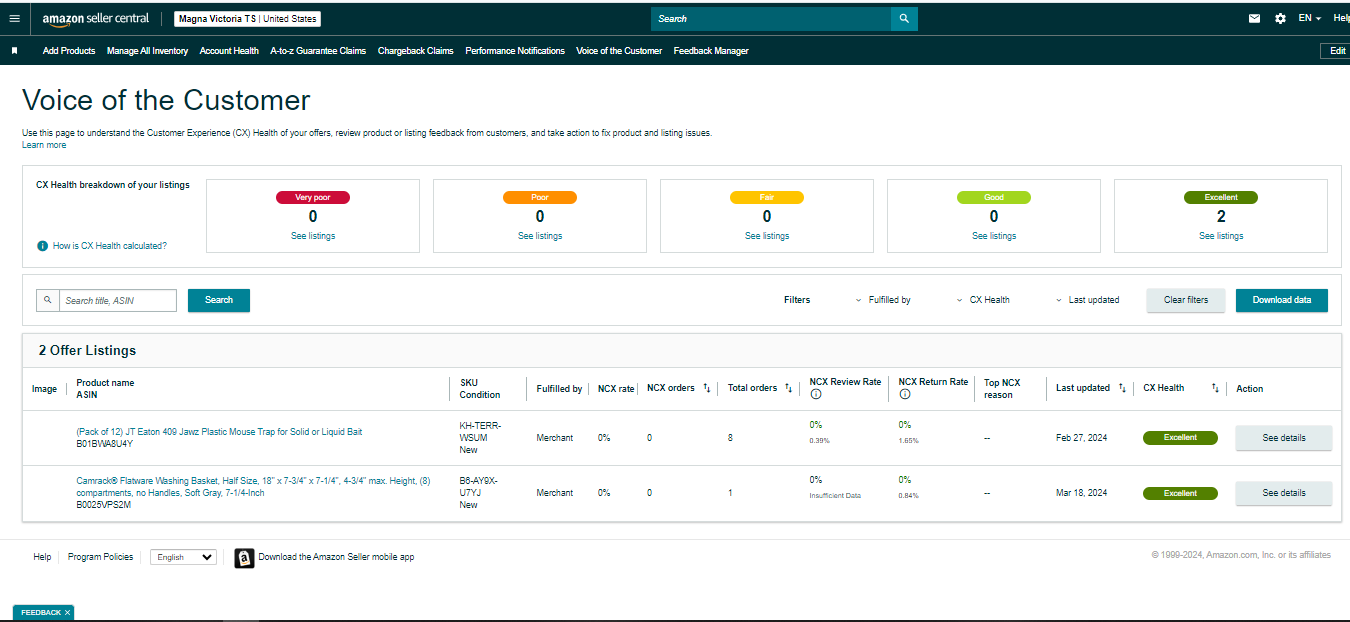Viewport: 1350px width, 622px height.
Task: Open Feedback Manager
Action: [711, 51]
